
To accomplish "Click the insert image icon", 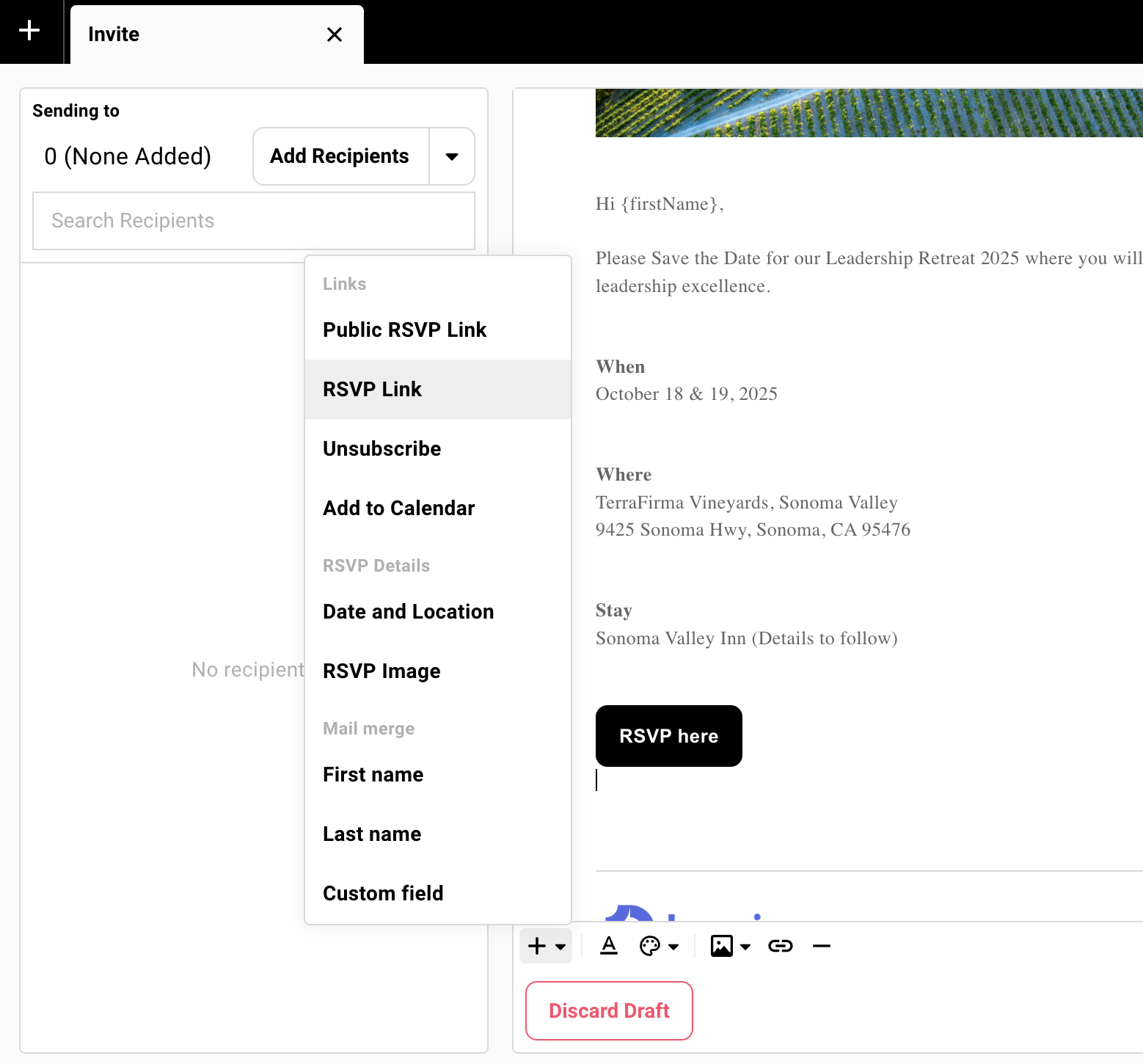I will click(721, 946).
